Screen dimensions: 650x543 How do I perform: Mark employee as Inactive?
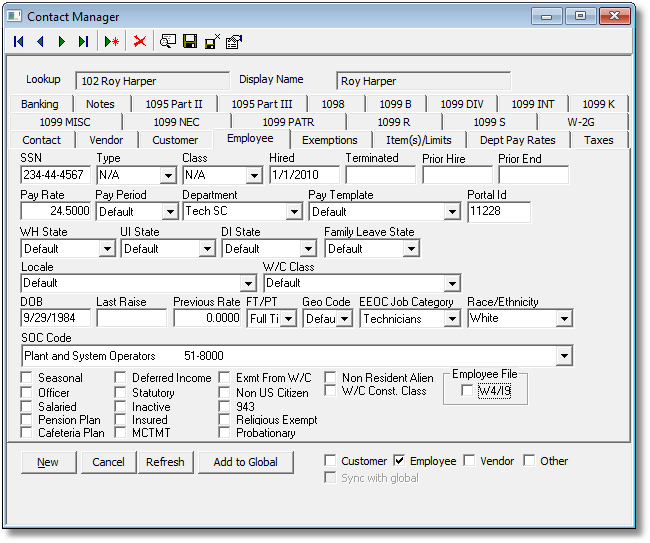click(120, 406)
